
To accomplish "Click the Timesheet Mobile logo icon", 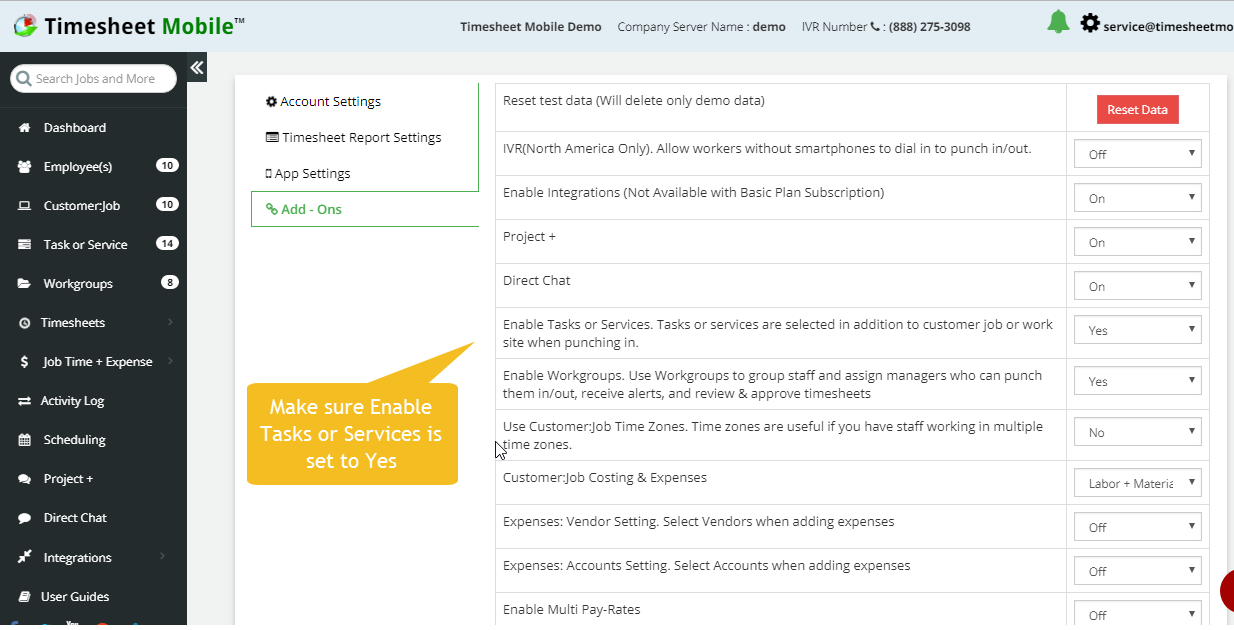I will coord(25,24).
